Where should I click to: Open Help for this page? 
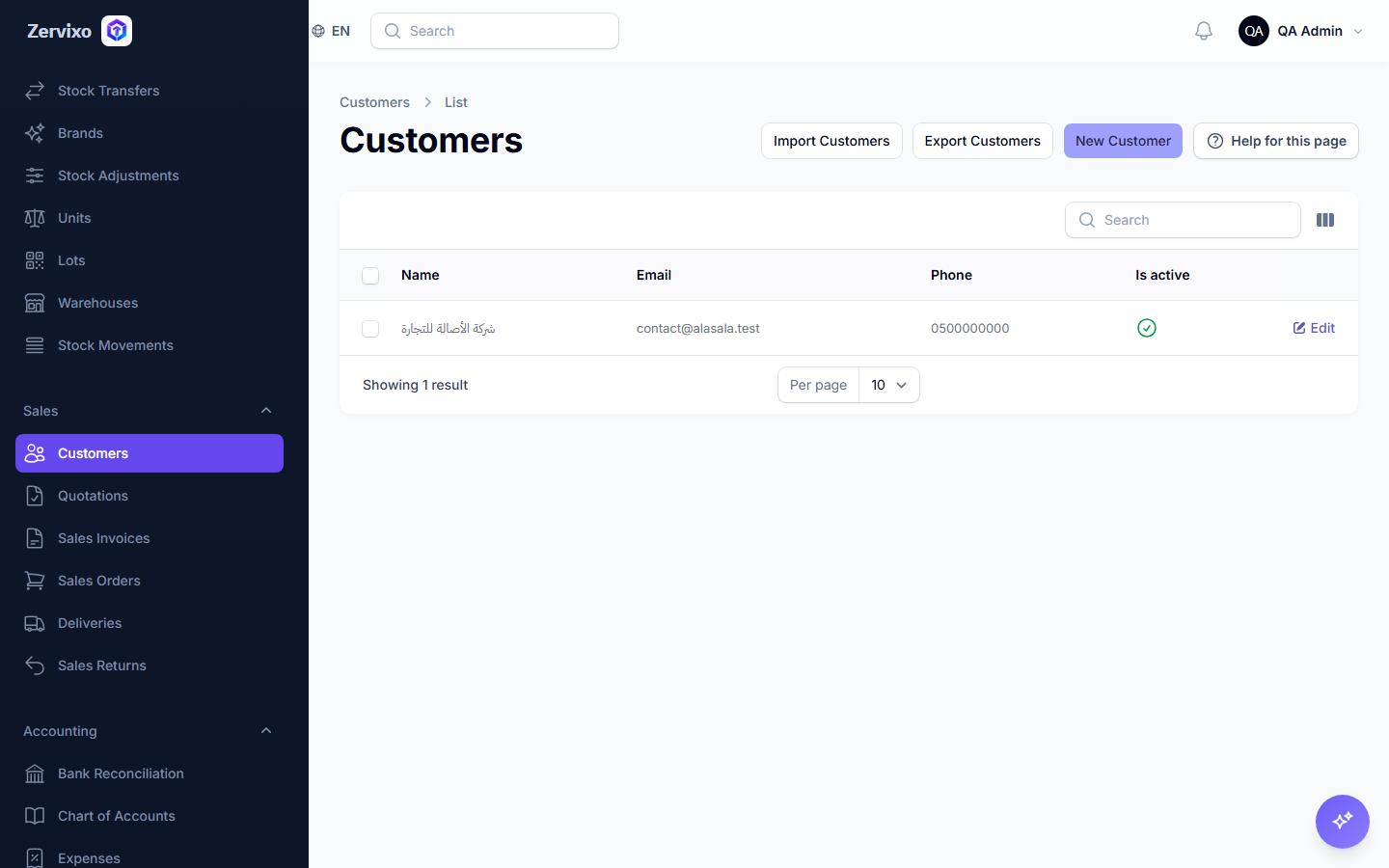tap(1276, 141)
